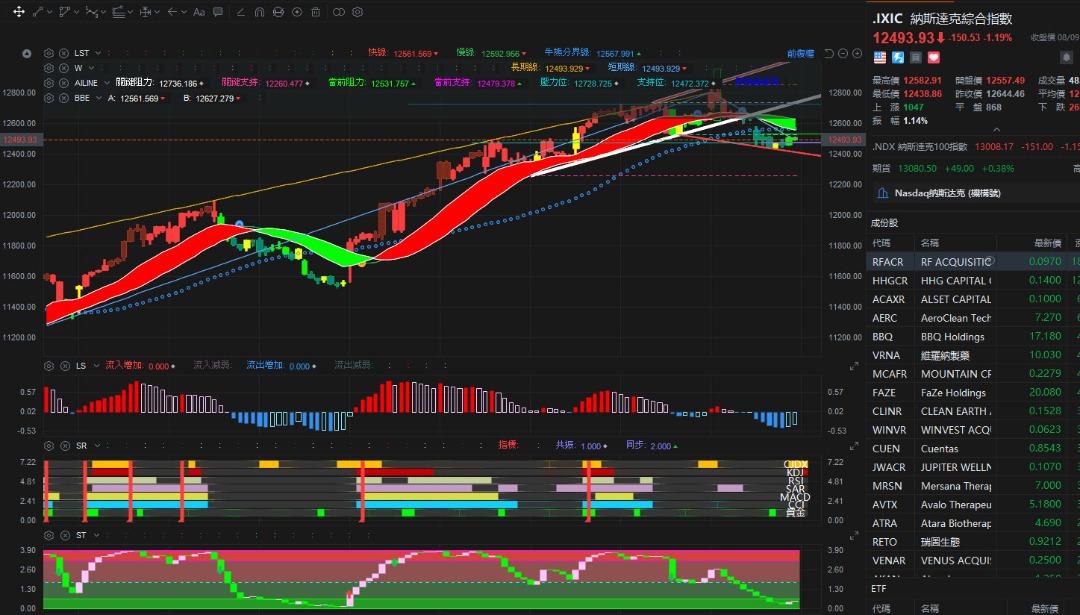1080x615 pixels.
Task: Open settings gear for AILINE indicator
Action: tap(49, 83)
